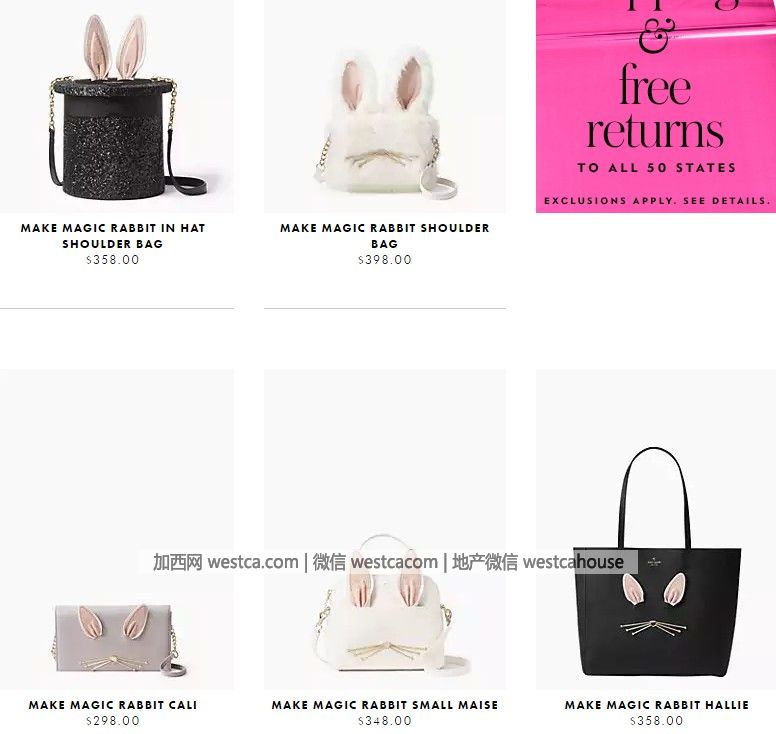The height and width of the screenshot is (734, 776).
Task: Click the $398.00 price of furry shoulder bag
Action: coord(385,259)
